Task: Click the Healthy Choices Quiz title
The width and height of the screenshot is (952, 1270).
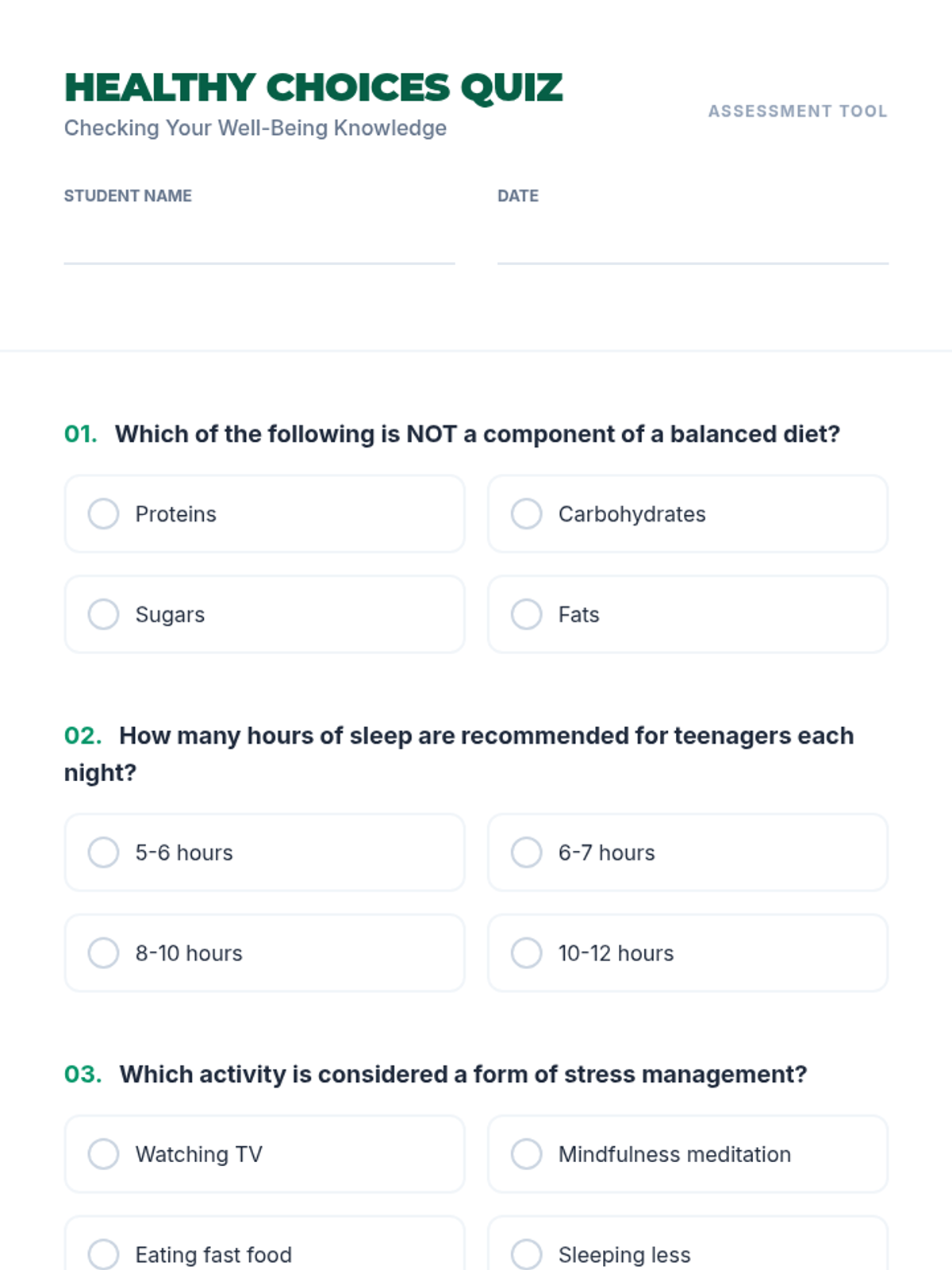Action: 313,87
